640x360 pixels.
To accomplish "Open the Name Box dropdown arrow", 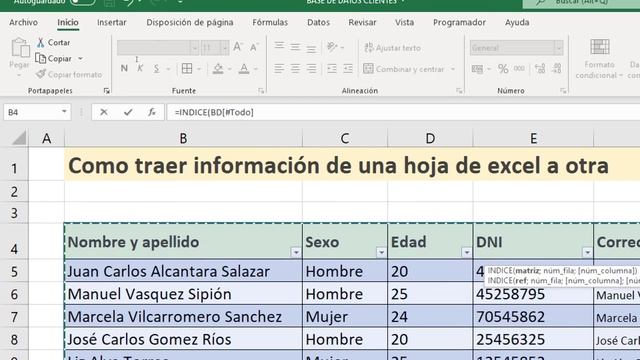I will click(64, 112).
